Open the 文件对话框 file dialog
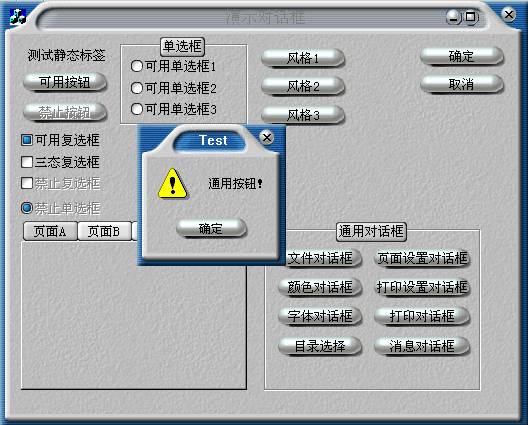Image resolution: width=528 pixels, height=425 pixels. pyautogui.click(x=323, y=258)
